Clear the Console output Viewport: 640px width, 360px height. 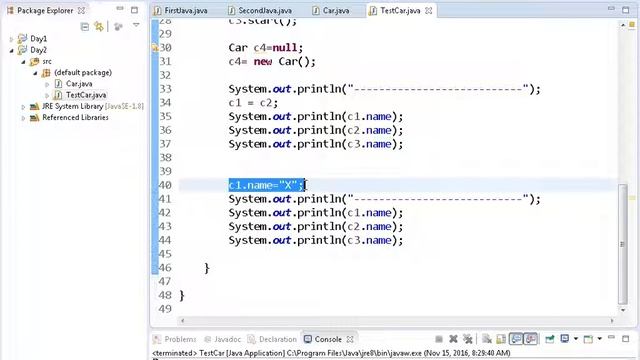click(487, 339)
